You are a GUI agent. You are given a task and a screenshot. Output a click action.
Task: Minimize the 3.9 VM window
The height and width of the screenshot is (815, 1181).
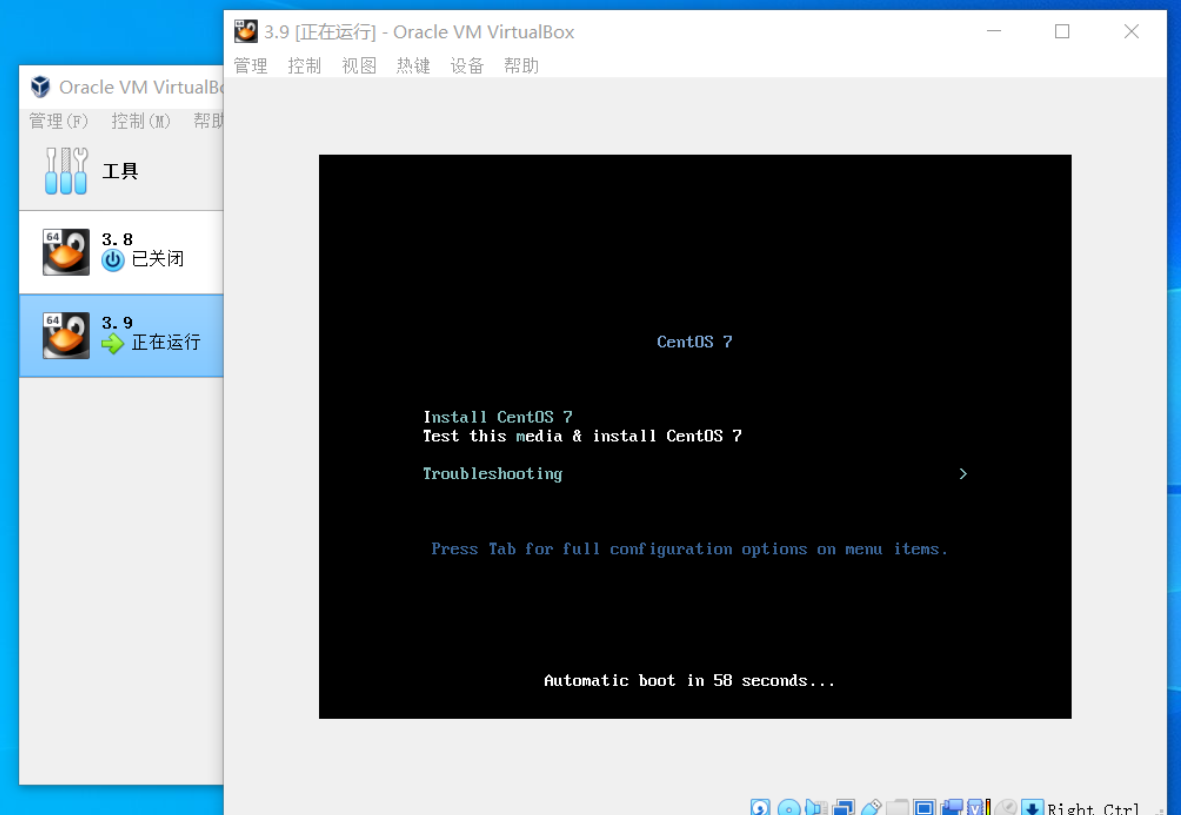pyautogui.click(x=994, y=31)
